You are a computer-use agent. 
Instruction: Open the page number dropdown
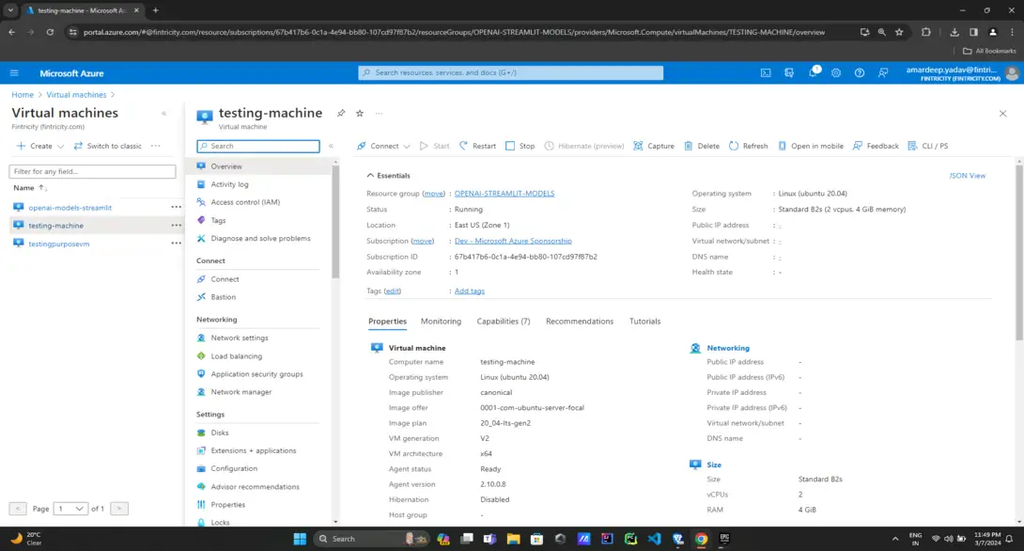(71, 509)
